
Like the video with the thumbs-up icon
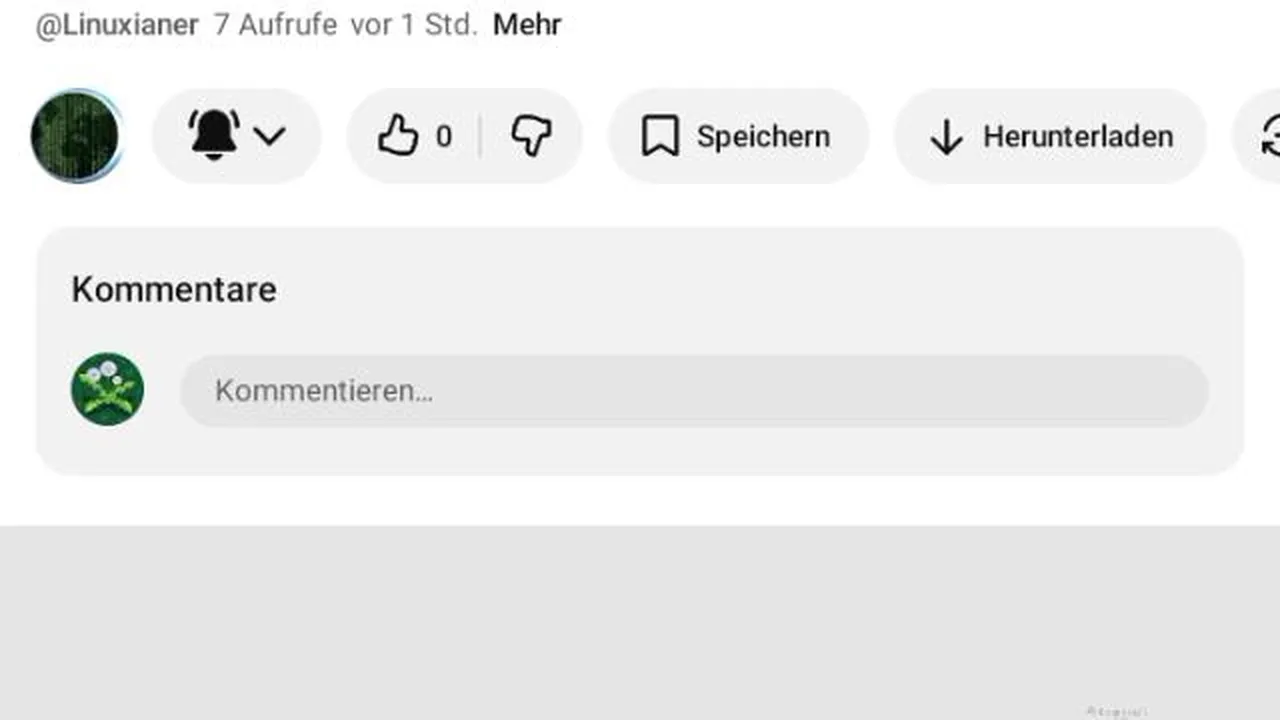tap(398, 136)
